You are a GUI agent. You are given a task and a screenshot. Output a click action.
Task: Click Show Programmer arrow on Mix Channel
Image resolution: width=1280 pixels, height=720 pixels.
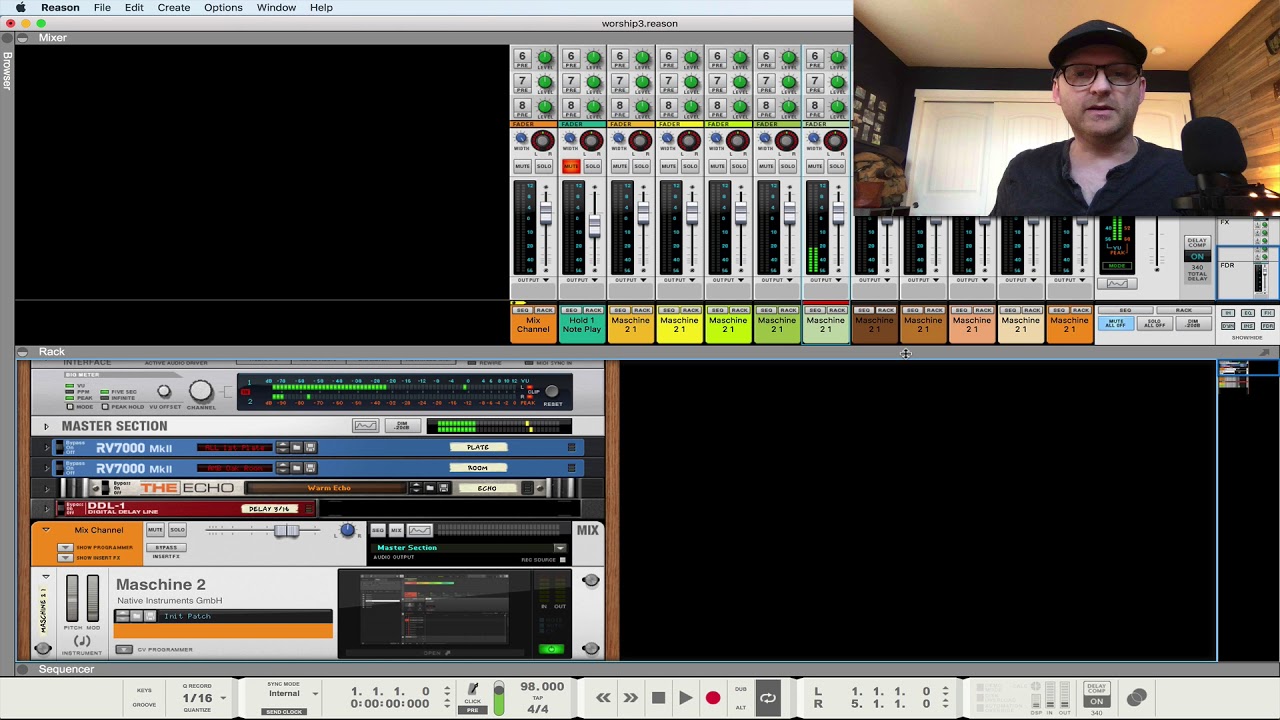coord(65,548)
